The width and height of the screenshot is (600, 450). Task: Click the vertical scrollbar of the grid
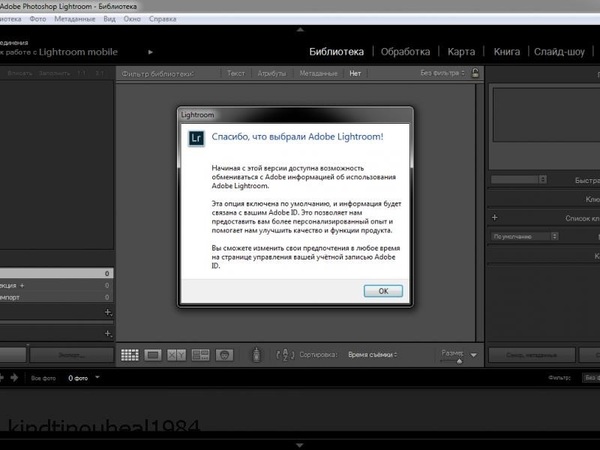click(x=479, y=212)
